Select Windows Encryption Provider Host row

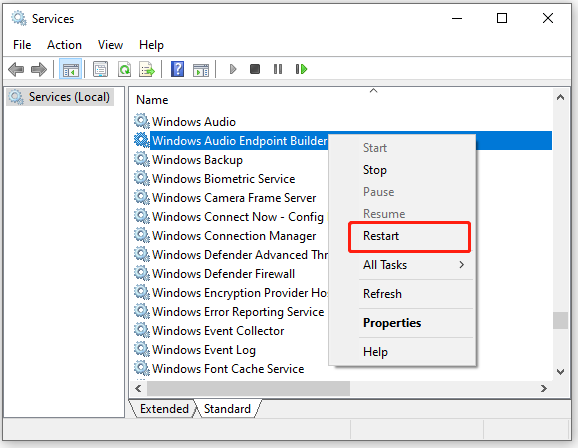tap(240, 293)
